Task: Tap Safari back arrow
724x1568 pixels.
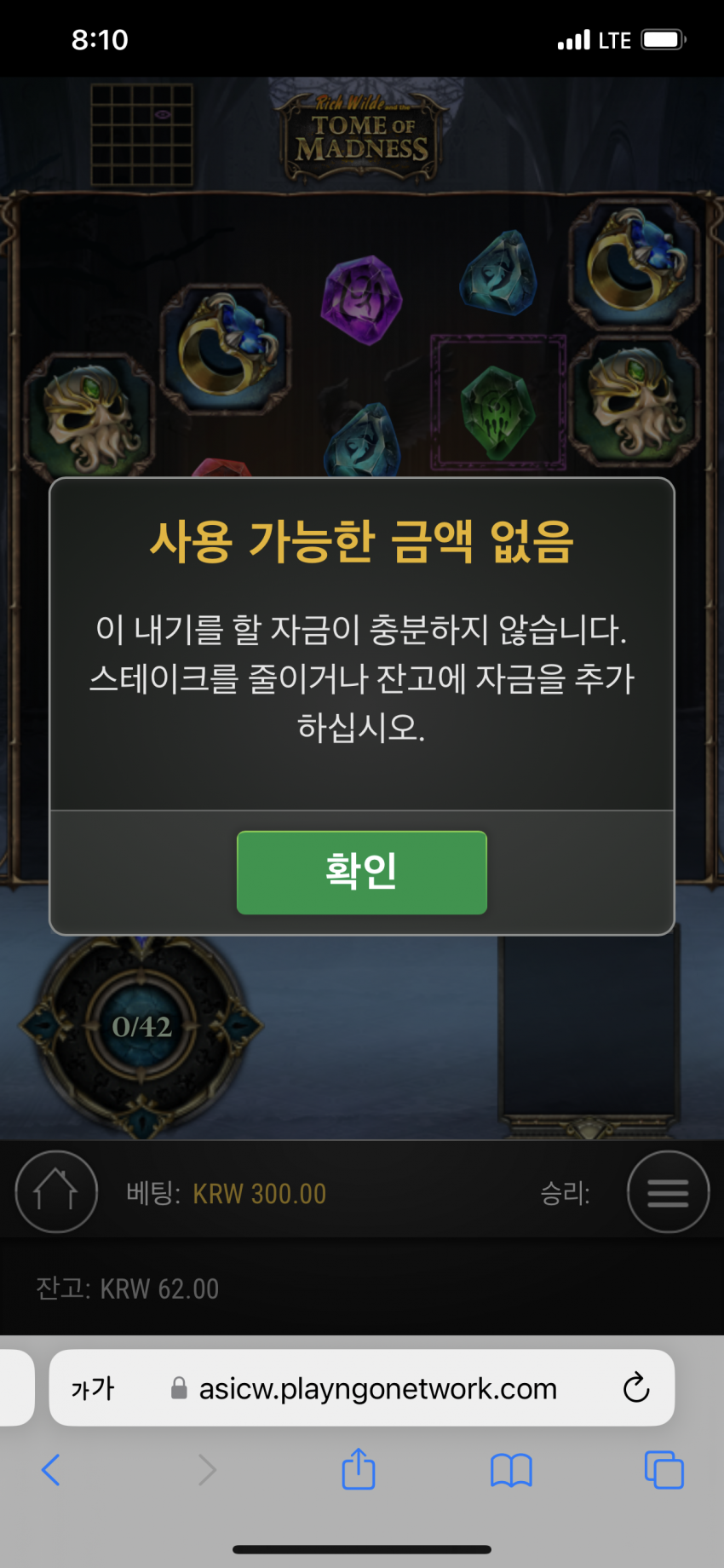Action: [51, 1470]
